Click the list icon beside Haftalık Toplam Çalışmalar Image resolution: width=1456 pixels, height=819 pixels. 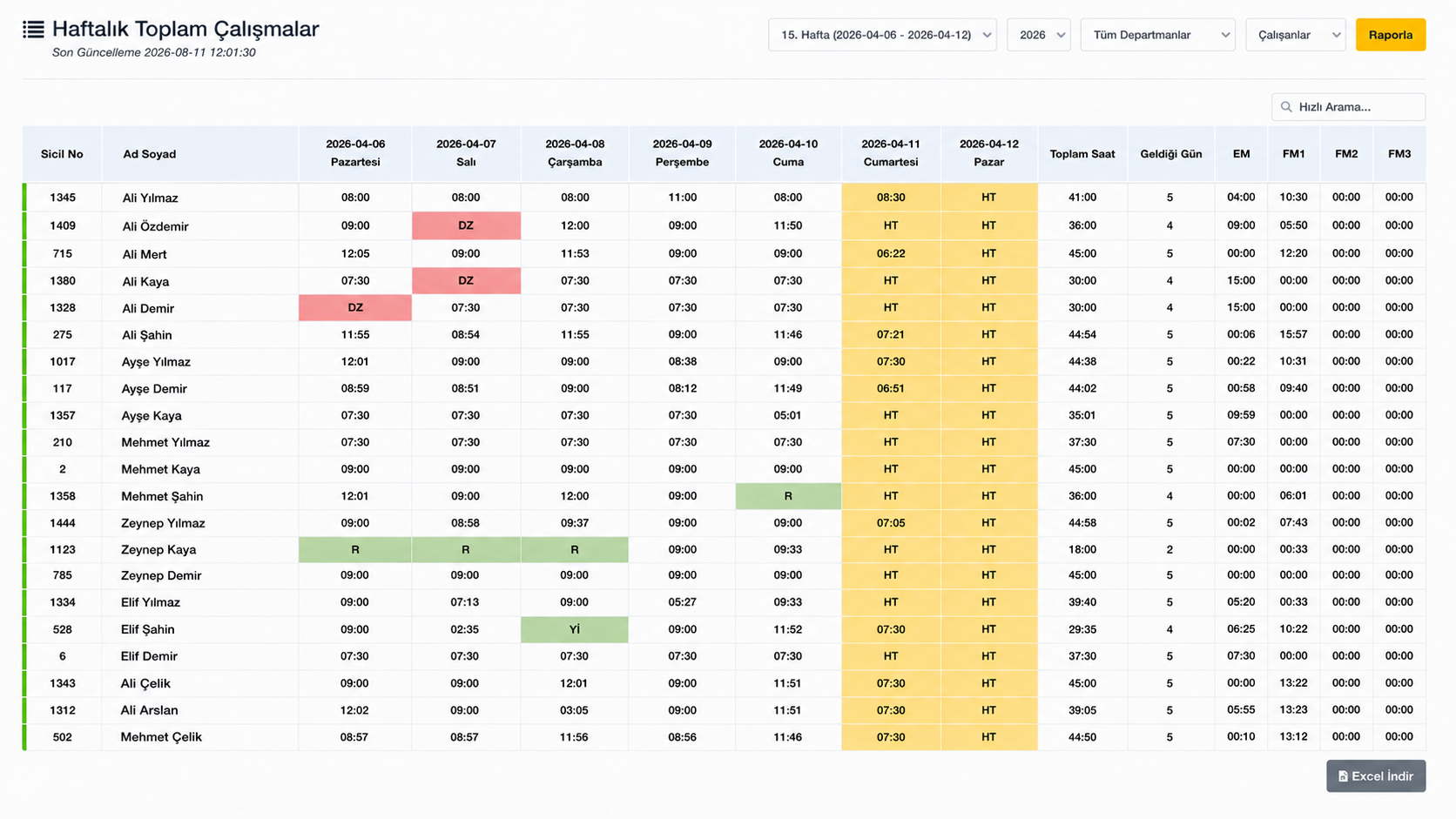(x=33, y=30)
